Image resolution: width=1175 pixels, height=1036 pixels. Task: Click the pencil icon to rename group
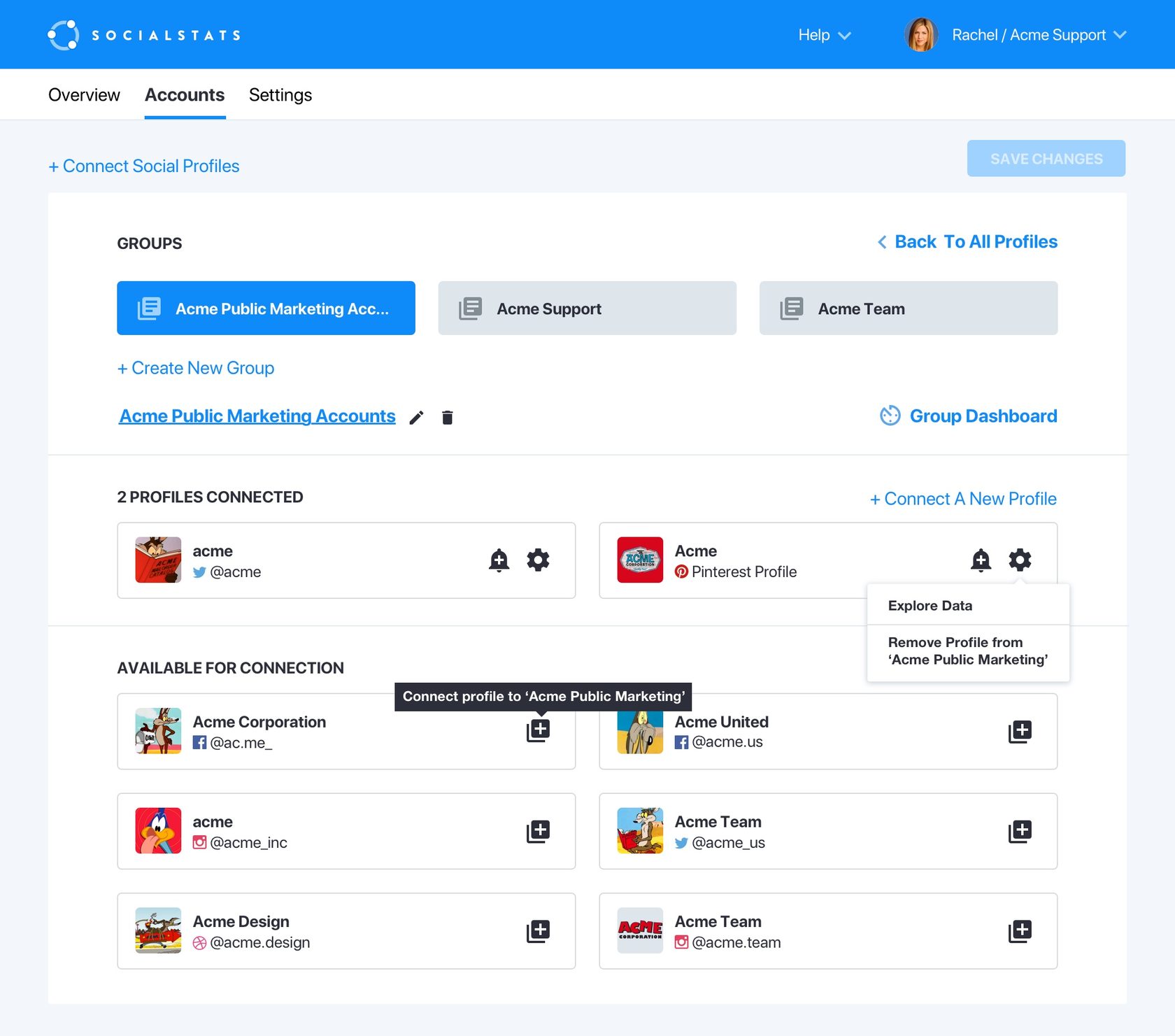(416, 418)
